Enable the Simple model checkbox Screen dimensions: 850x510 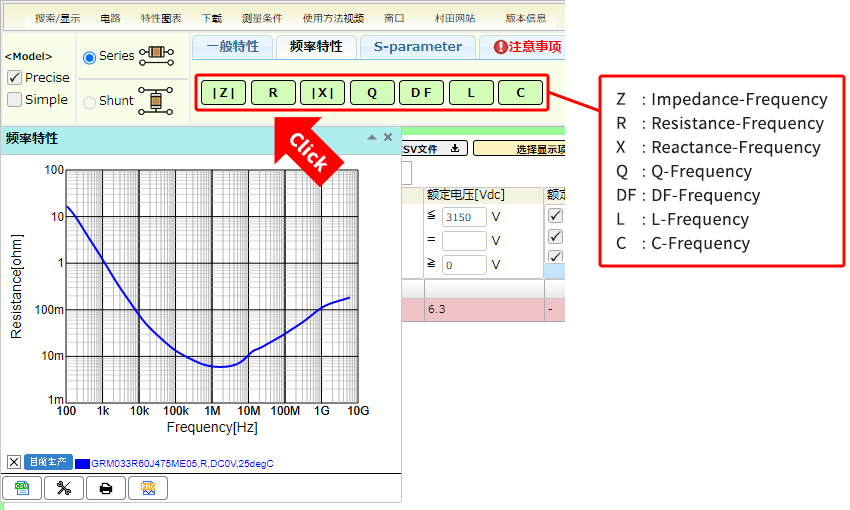click(15, 100)
